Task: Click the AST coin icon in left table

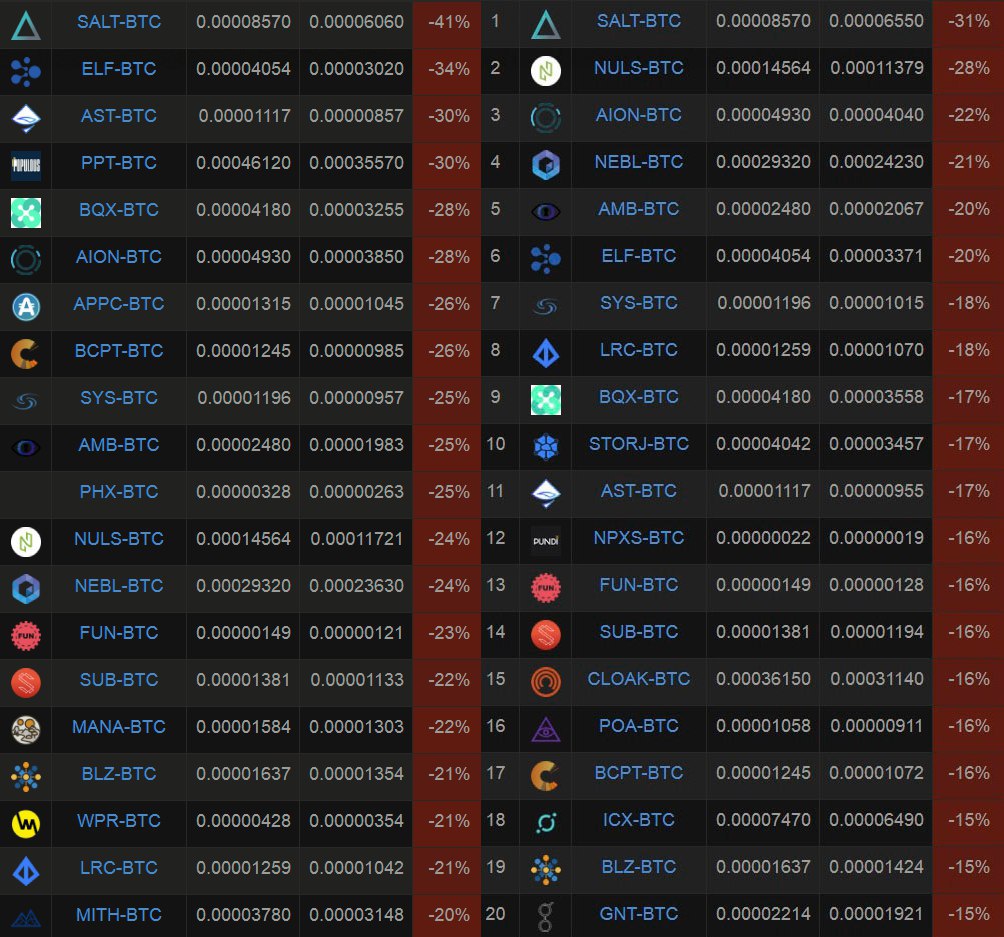Action: click(x=26, y=118)
